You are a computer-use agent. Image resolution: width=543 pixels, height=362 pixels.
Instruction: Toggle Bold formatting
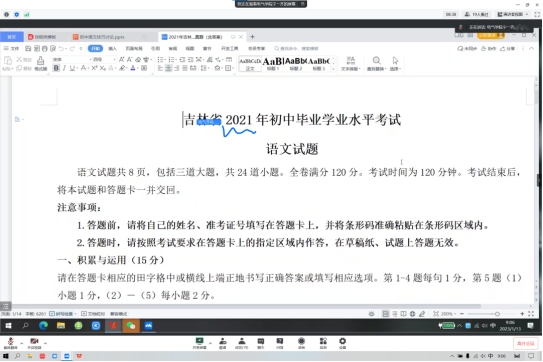[56, 68]
